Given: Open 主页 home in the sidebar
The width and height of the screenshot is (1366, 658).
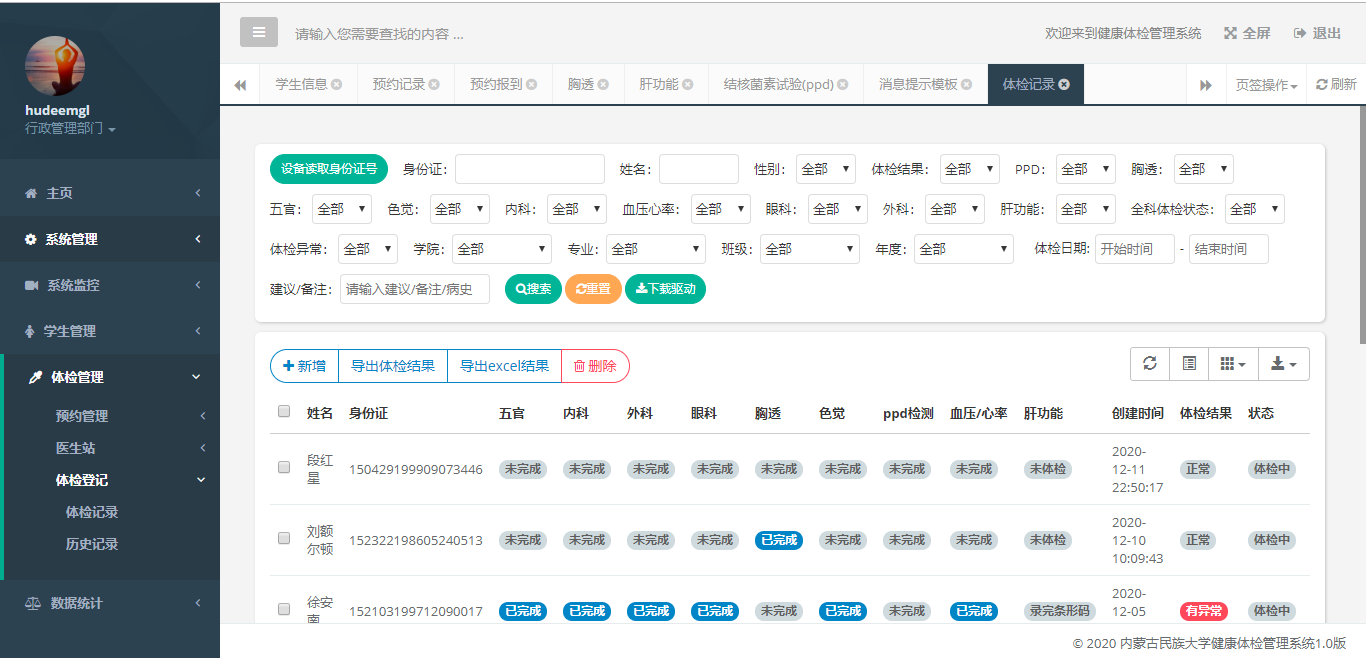Looking at the screenshot, I should coord(110,193).
